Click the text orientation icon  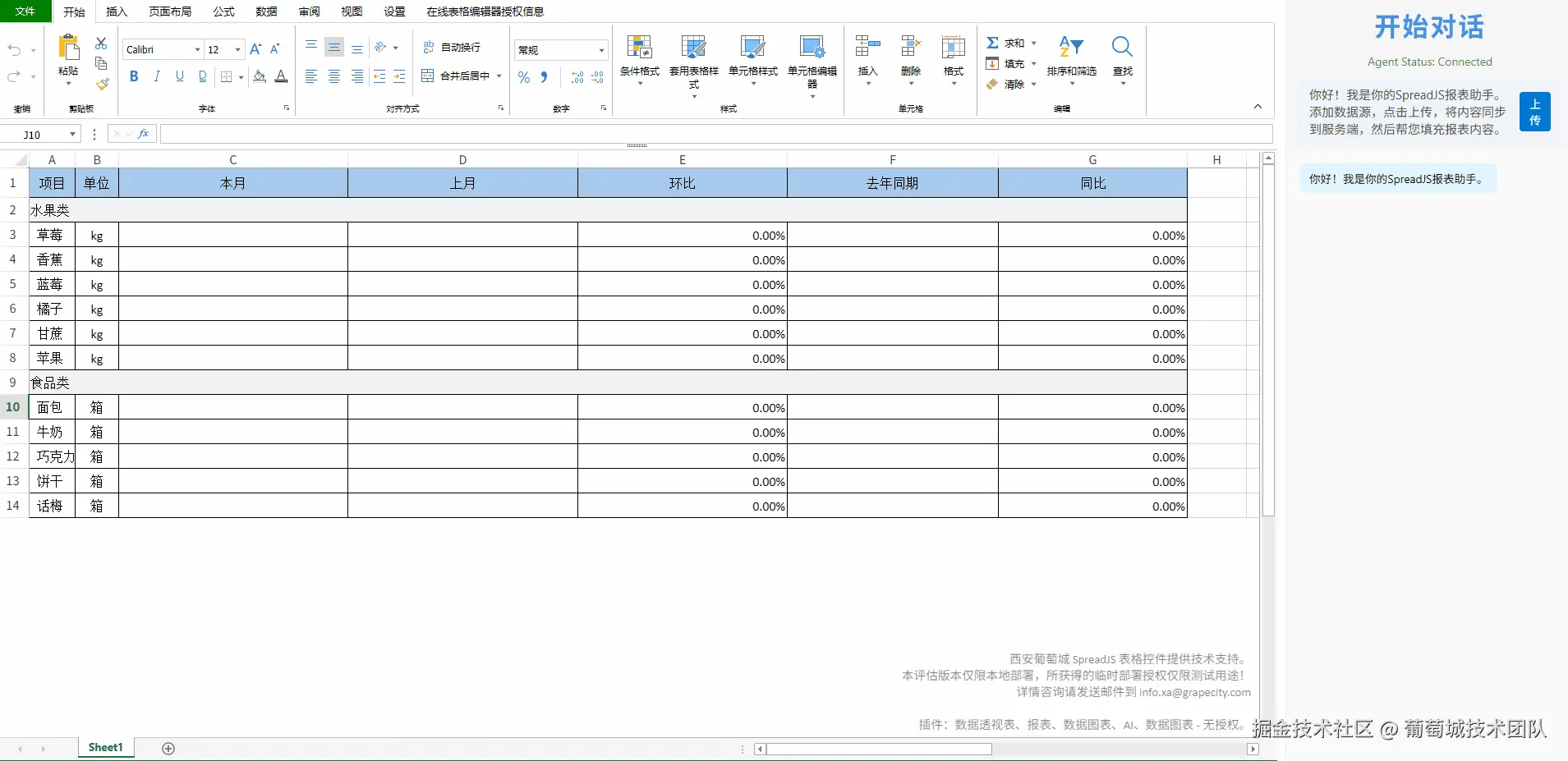(x=380, y=48)
